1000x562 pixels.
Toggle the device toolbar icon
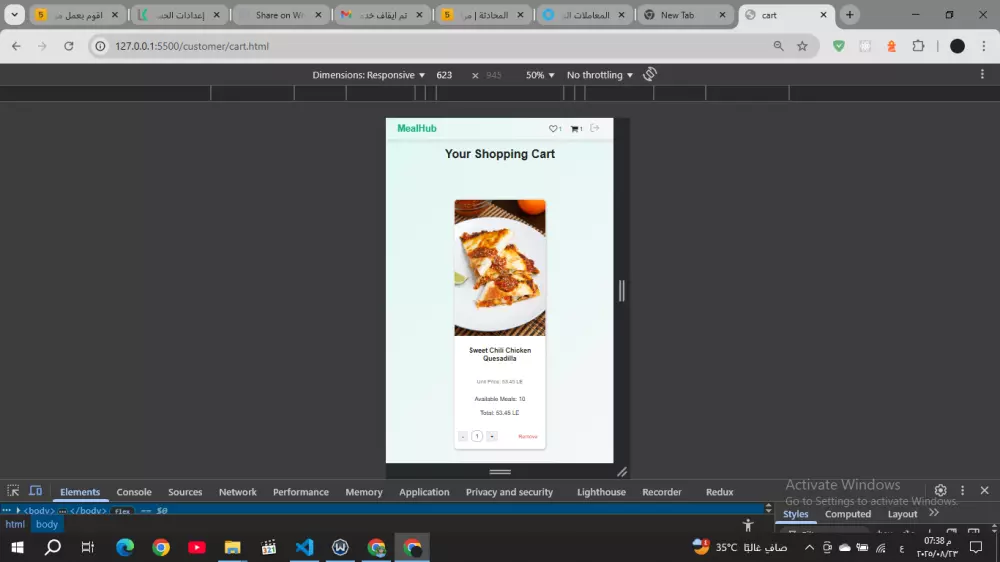click(36, 491)
